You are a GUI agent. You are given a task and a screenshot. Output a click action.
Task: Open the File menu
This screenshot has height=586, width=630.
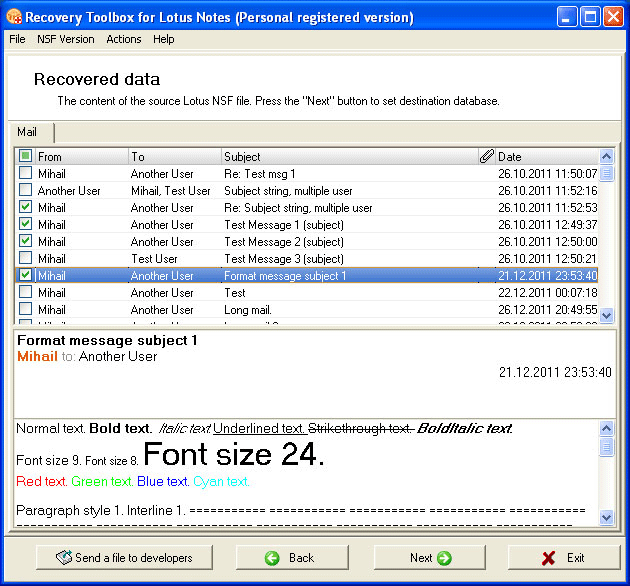[x=17, y=39]
